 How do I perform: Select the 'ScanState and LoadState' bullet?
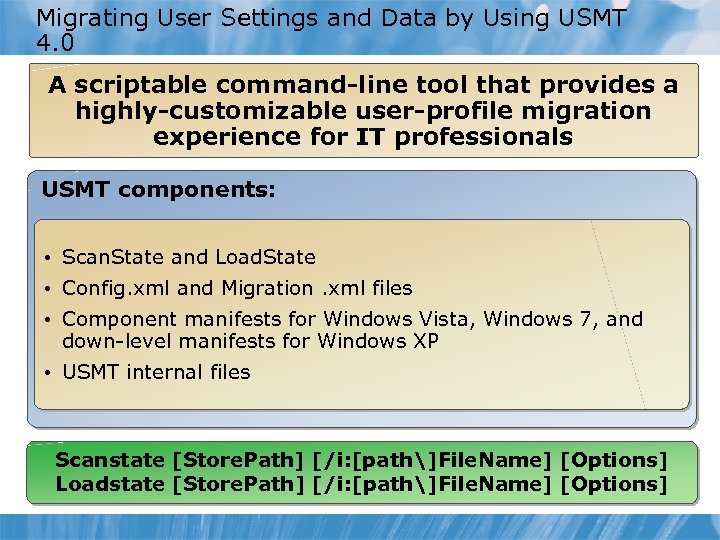click(189, 257)
